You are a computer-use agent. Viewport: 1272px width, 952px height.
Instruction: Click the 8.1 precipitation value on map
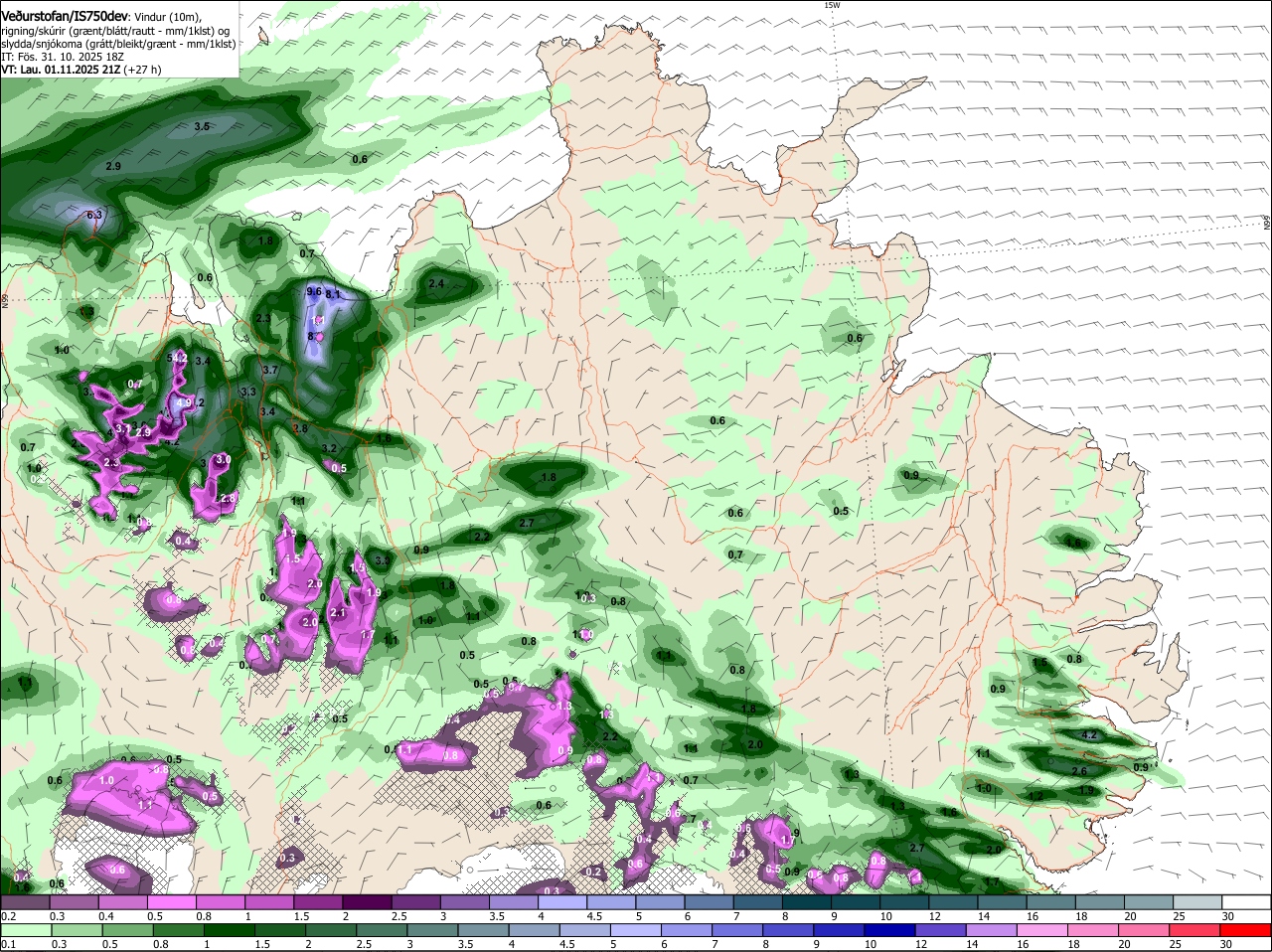(333, 294)
